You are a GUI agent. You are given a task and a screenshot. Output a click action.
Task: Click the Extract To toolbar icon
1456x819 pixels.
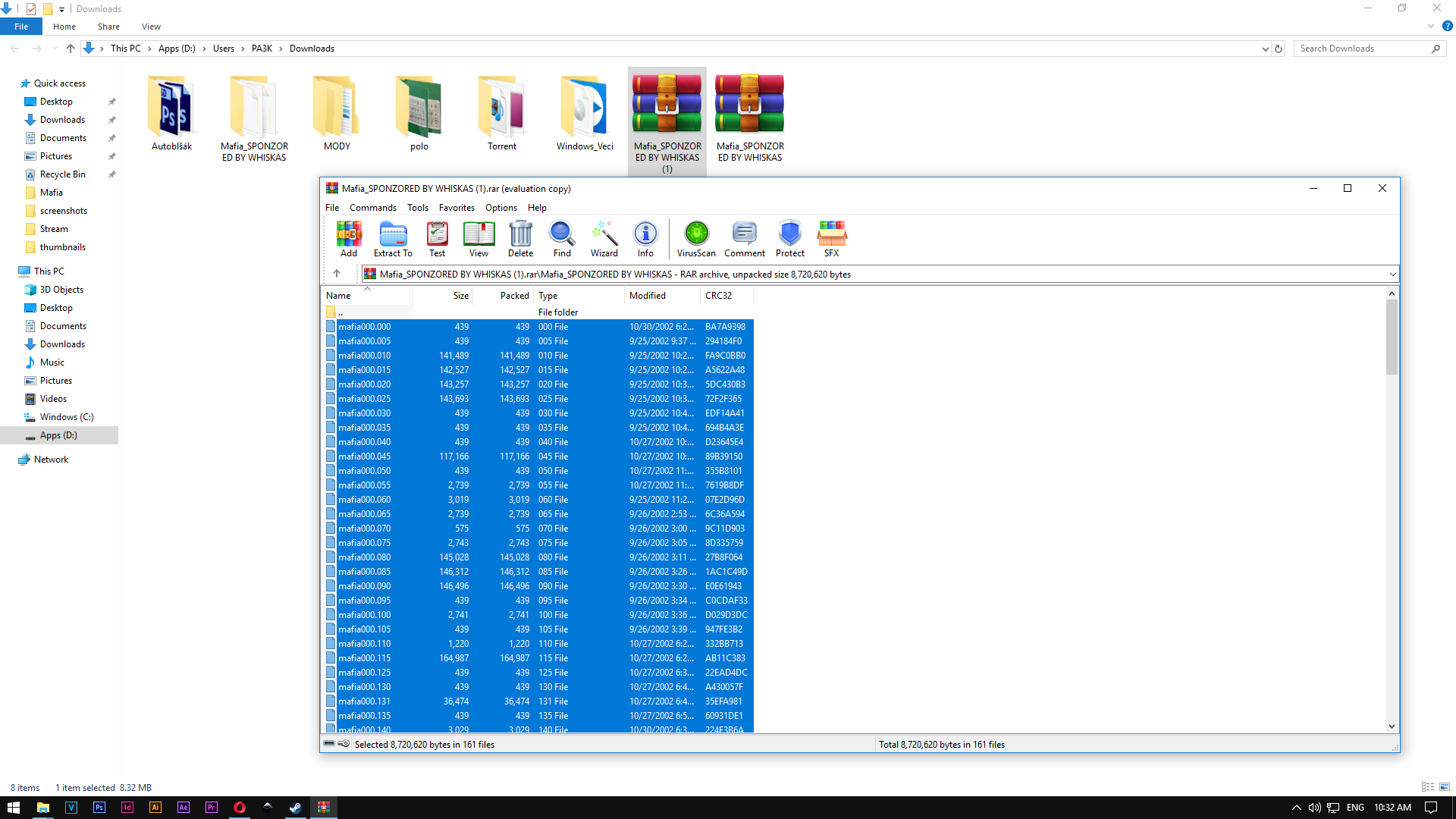[x=393, y=238]
